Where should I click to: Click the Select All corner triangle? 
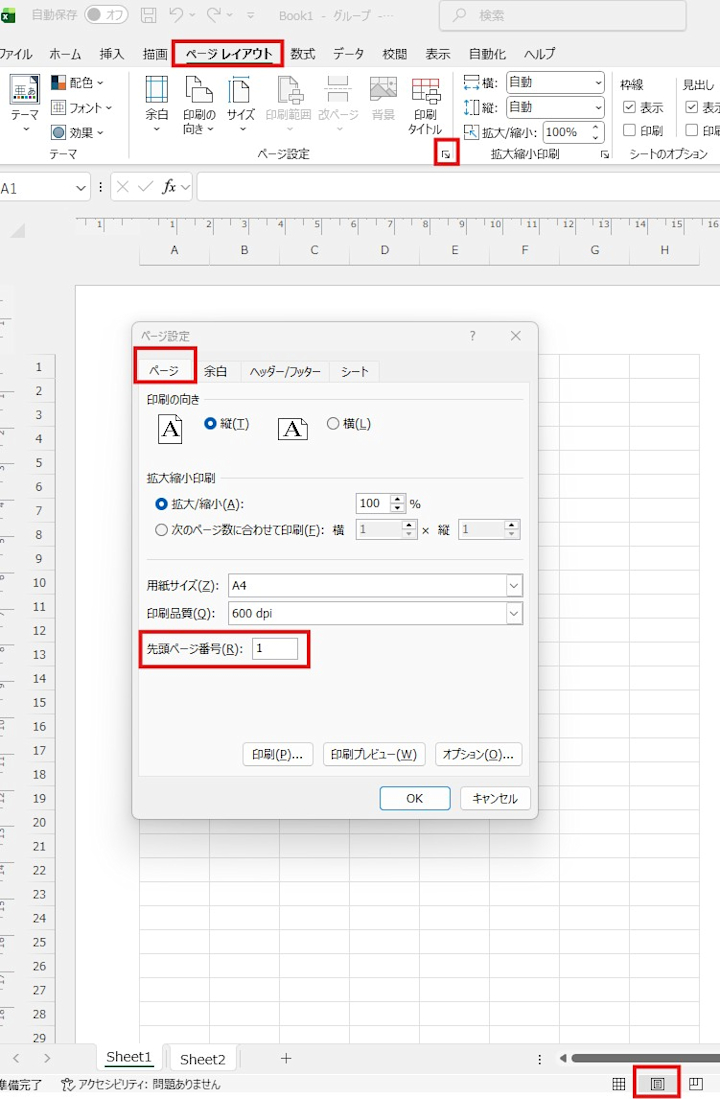click(18, 231)
